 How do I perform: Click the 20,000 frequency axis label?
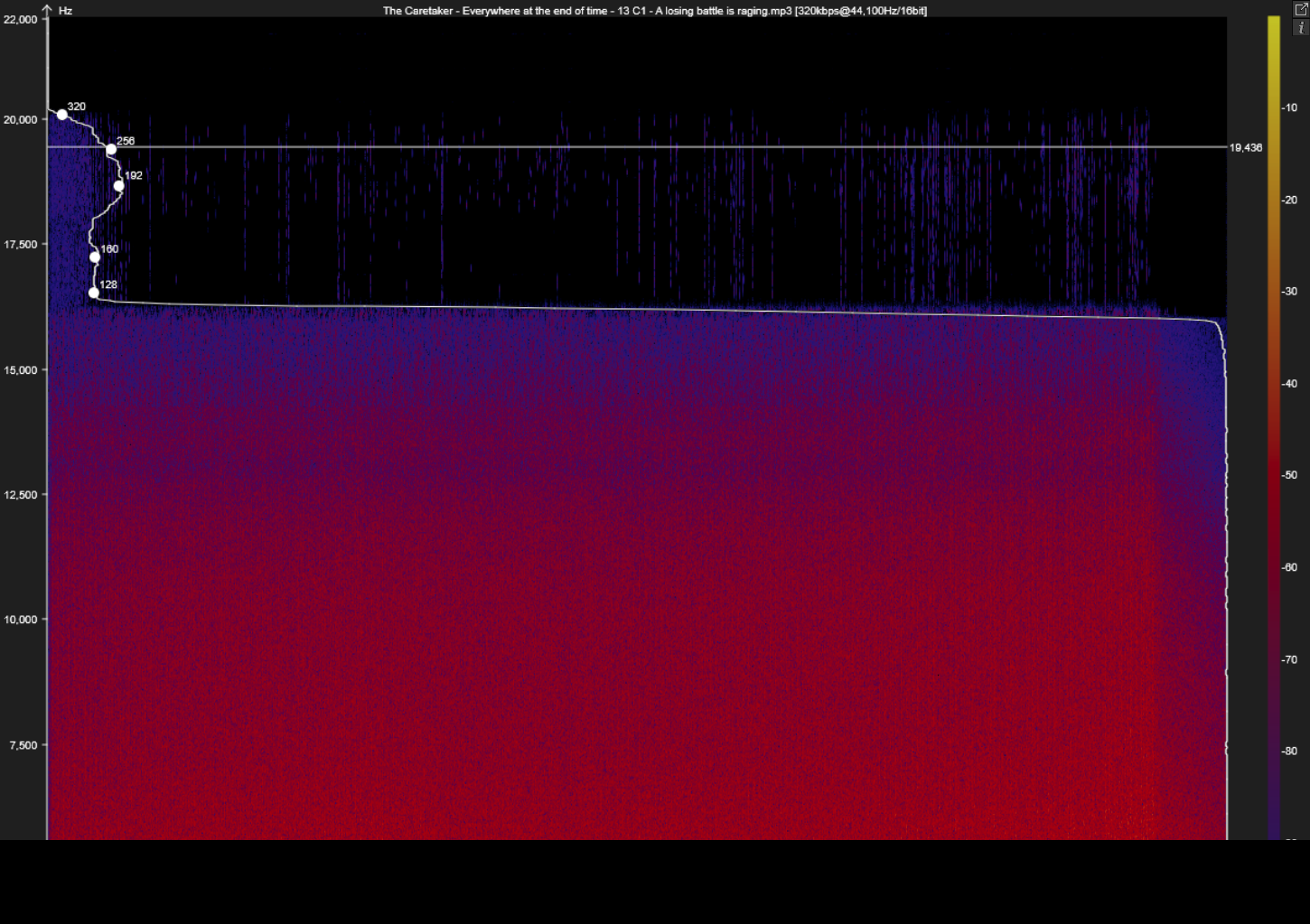click(x=21, y=119)
